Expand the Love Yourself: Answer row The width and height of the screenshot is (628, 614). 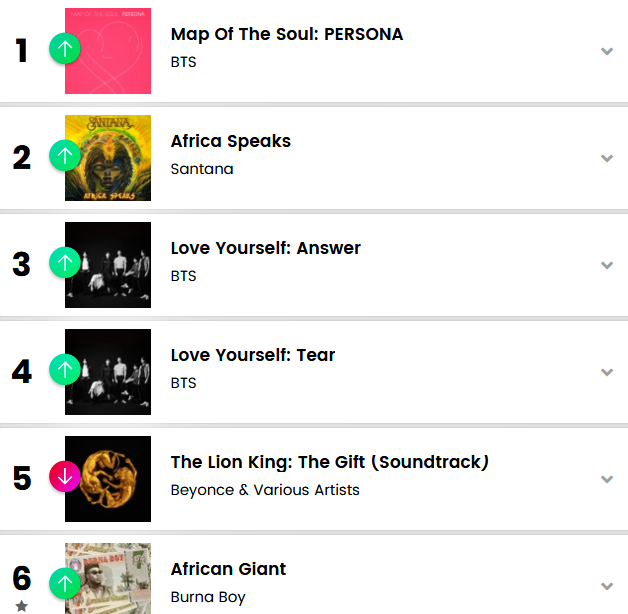pos(606,265)
